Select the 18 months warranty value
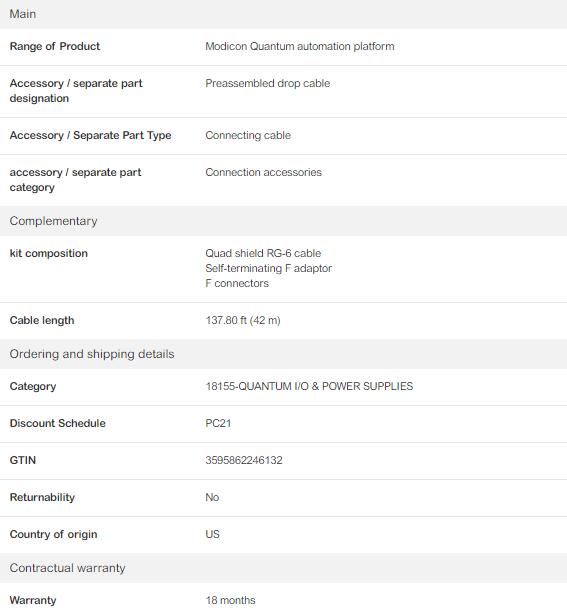The height and width of the screenshot is (608, 567). (x=230, y=600)
